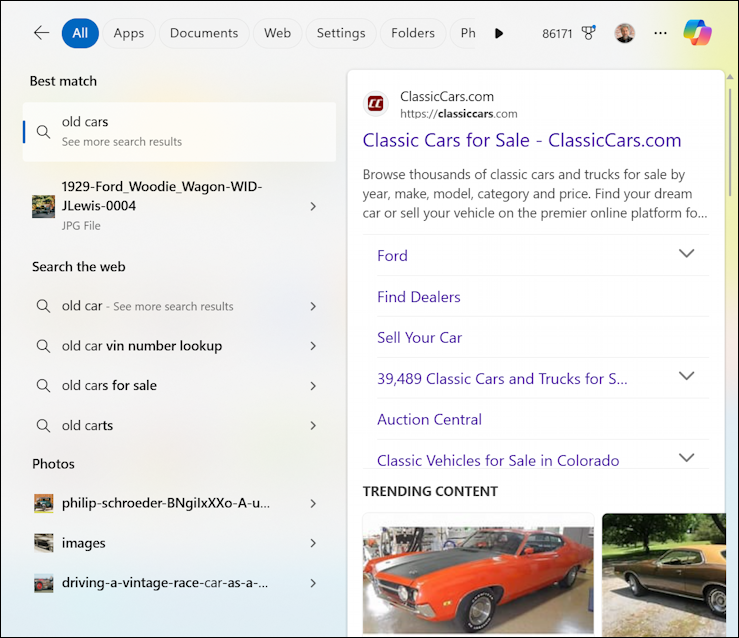Open '39,489 Classic Cars and Trucks for S...' link
739x638 pixels.
tap(502, 379)
